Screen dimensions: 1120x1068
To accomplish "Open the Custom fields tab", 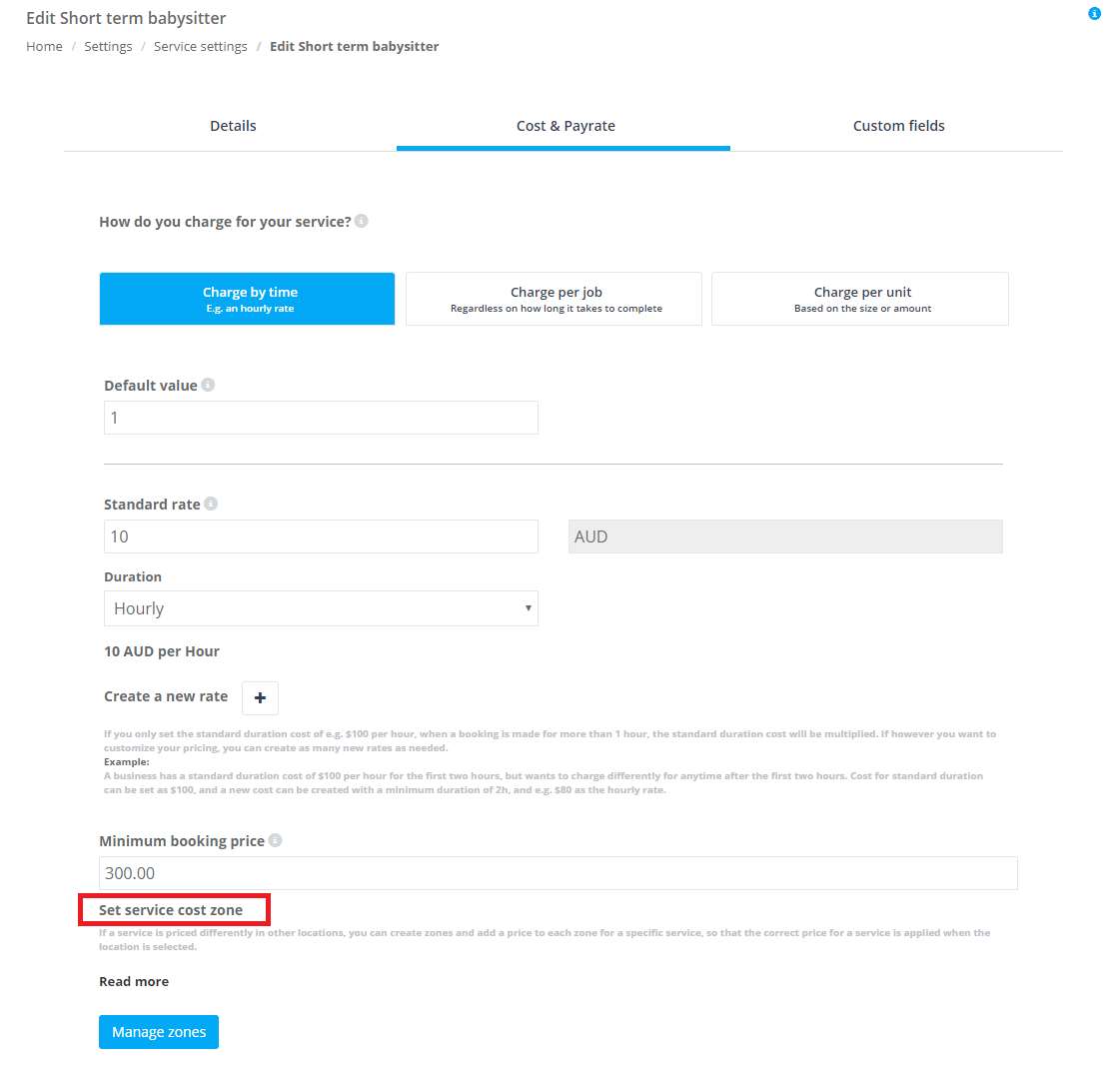I will point(898,126).
